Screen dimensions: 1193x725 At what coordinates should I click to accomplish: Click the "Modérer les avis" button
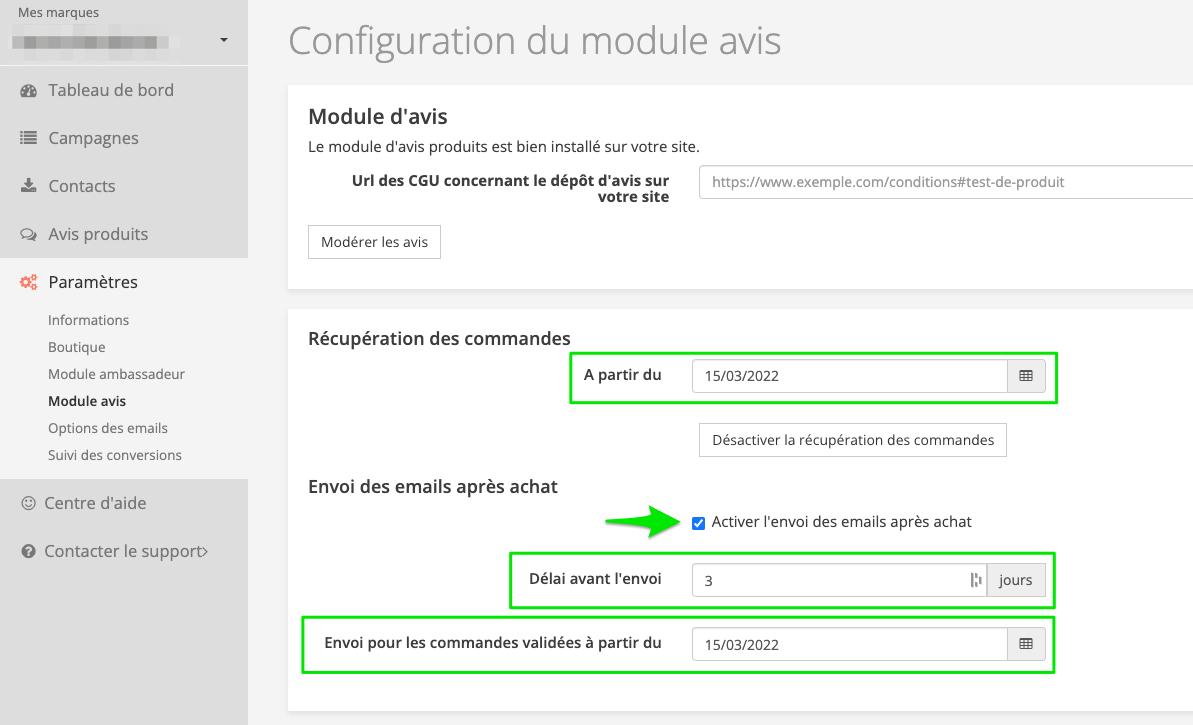pos(374,242)
